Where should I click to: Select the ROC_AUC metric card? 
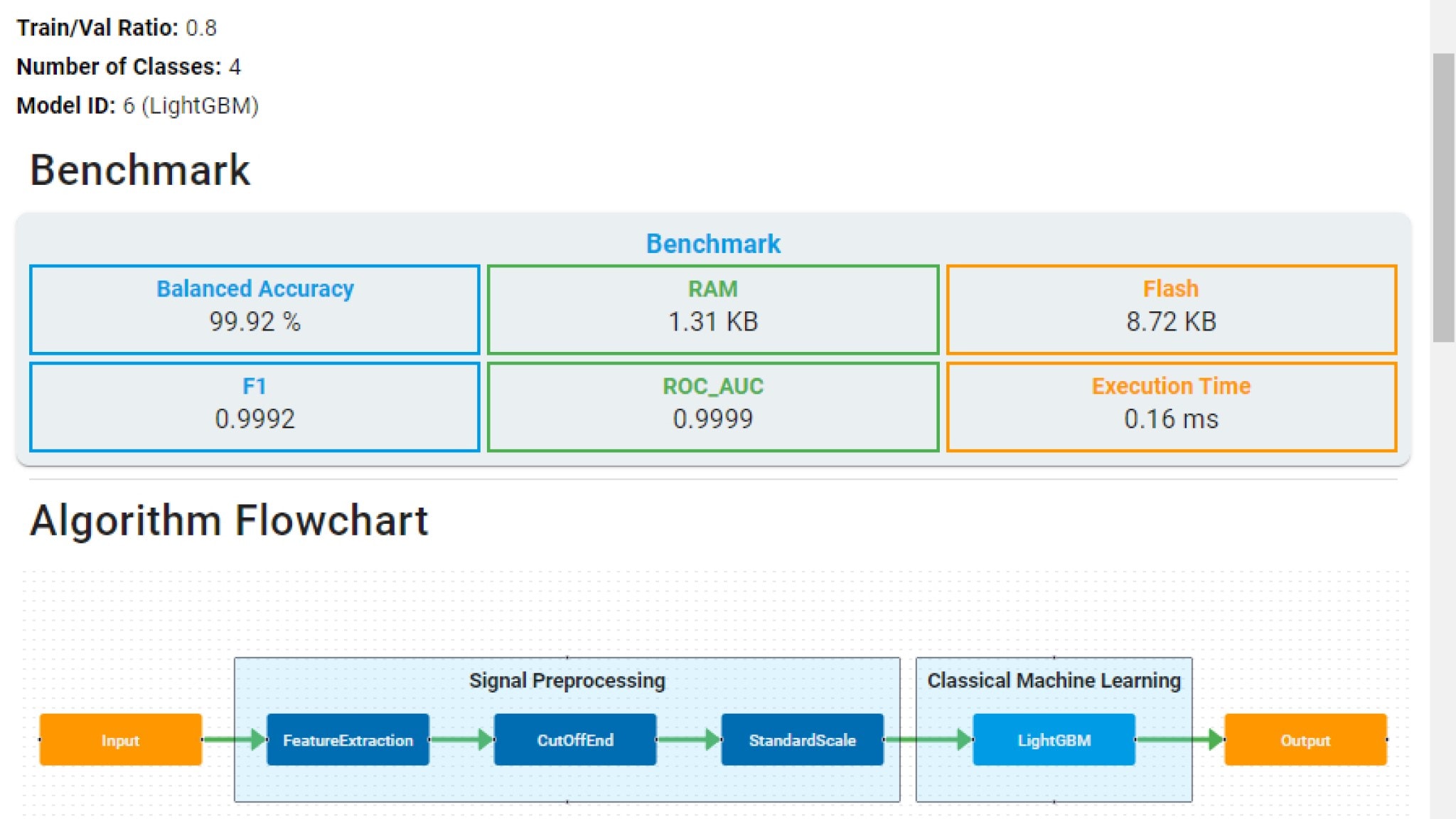pyautogui.click(x=713, y=407)
